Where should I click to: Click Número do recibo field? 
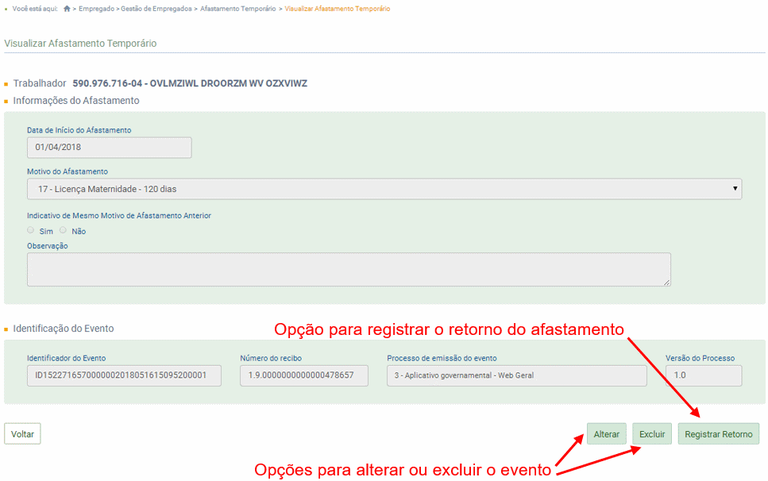tap(304, 376)
